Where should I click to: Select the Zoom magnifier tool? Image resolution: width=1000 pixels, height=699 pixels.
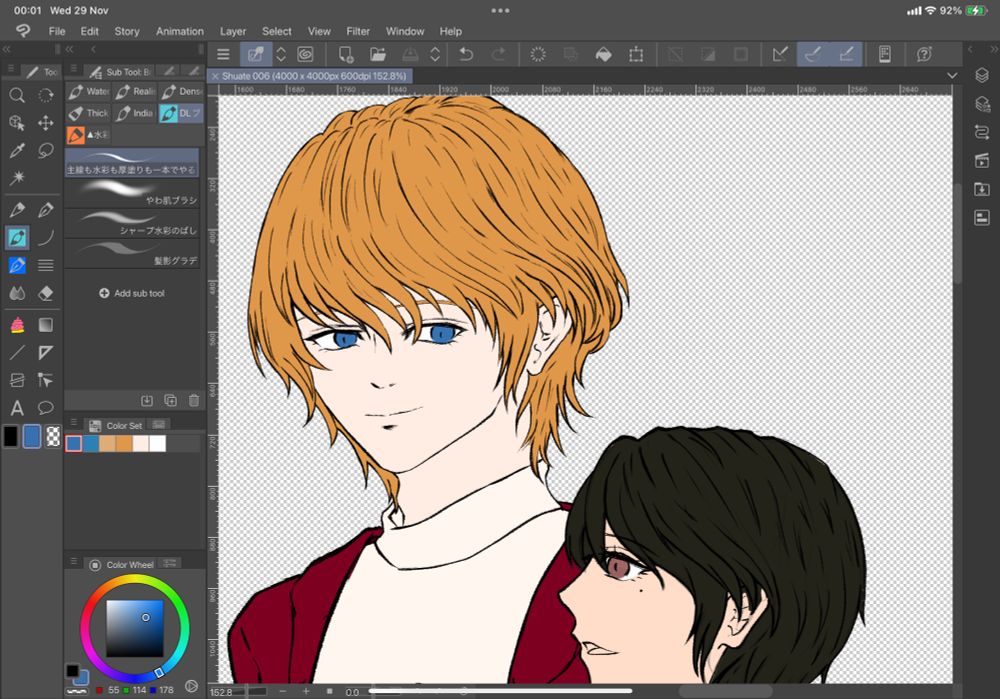pos(17,95)
